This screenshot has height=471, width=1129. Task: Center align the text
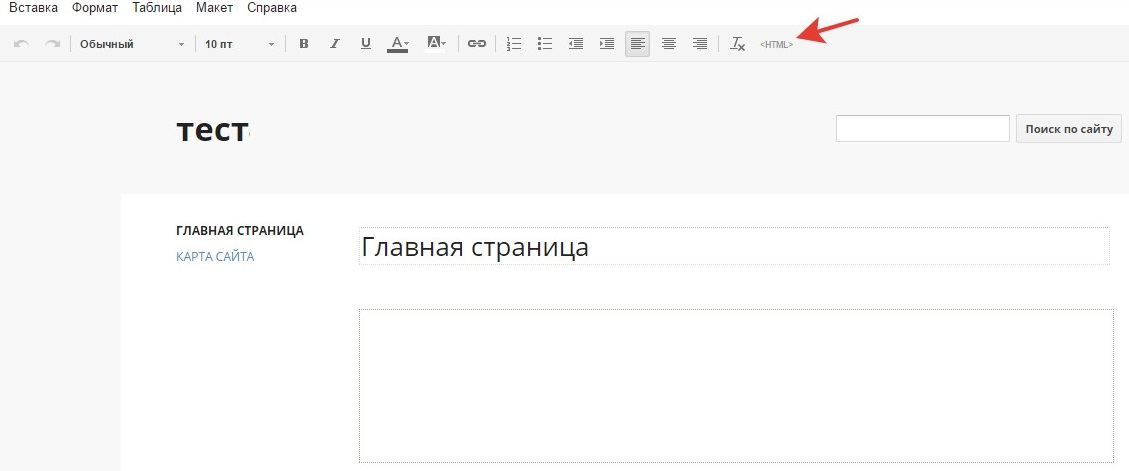(669, 44)
